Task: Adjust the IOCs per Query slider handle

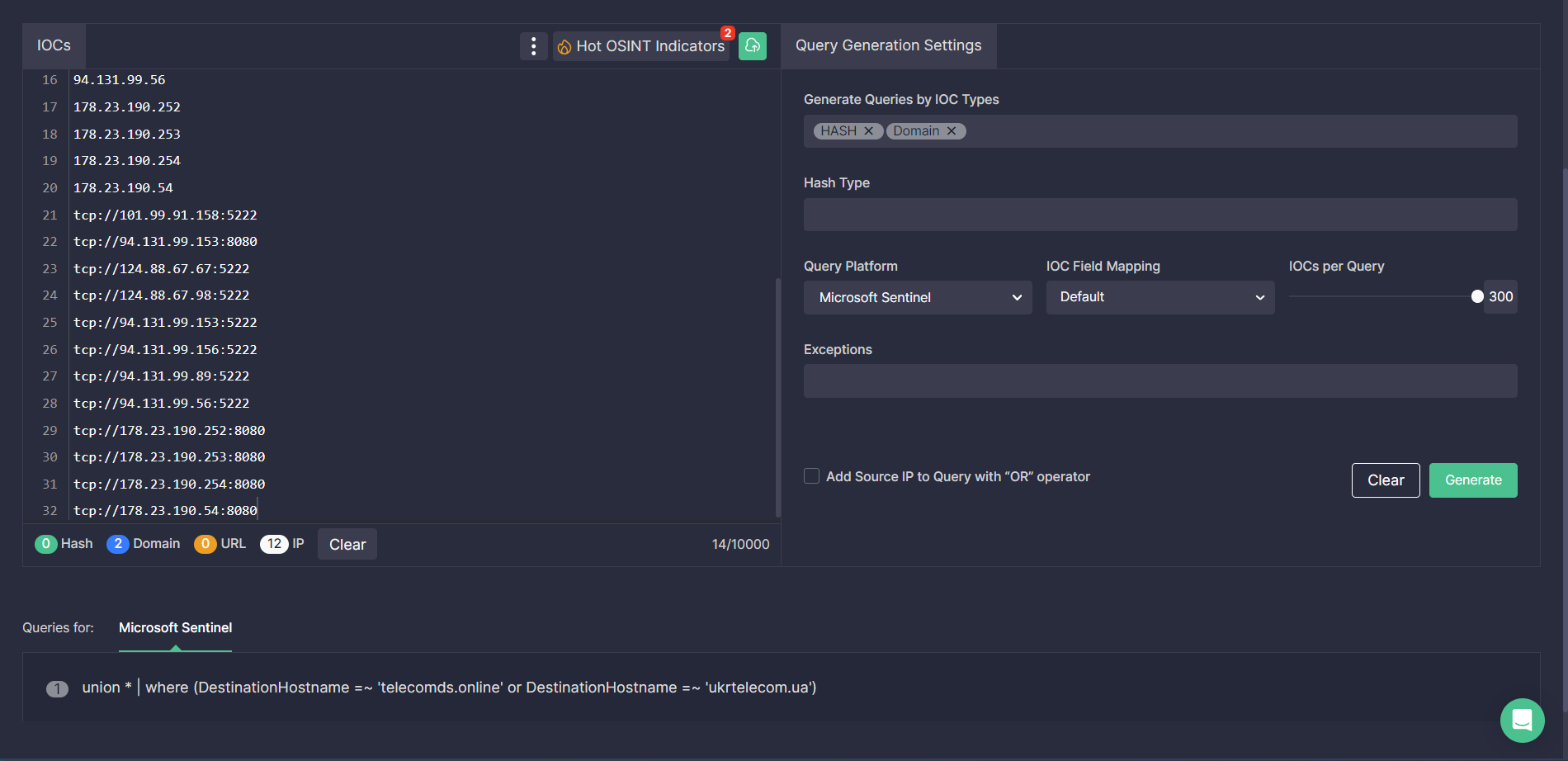Action: tap(1477, 296)
